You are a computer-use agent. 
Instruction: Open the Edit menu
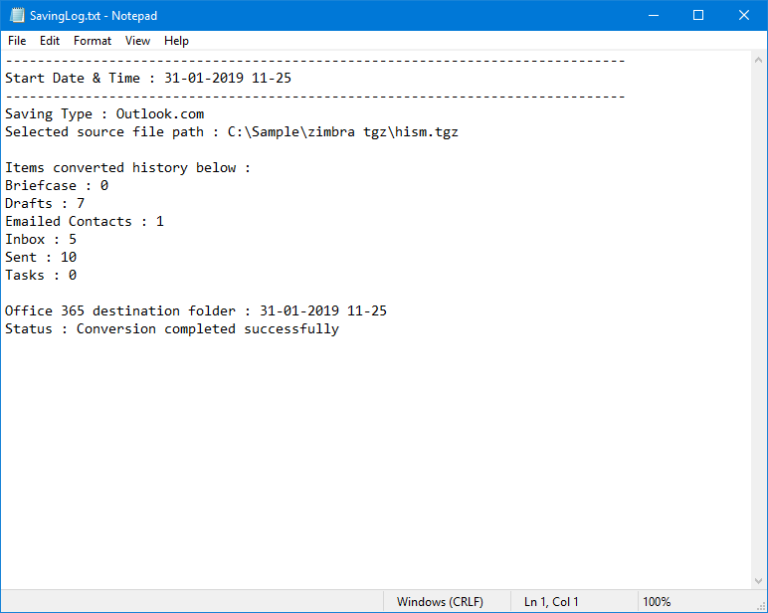pyautogui.click(x=50, y=41)
